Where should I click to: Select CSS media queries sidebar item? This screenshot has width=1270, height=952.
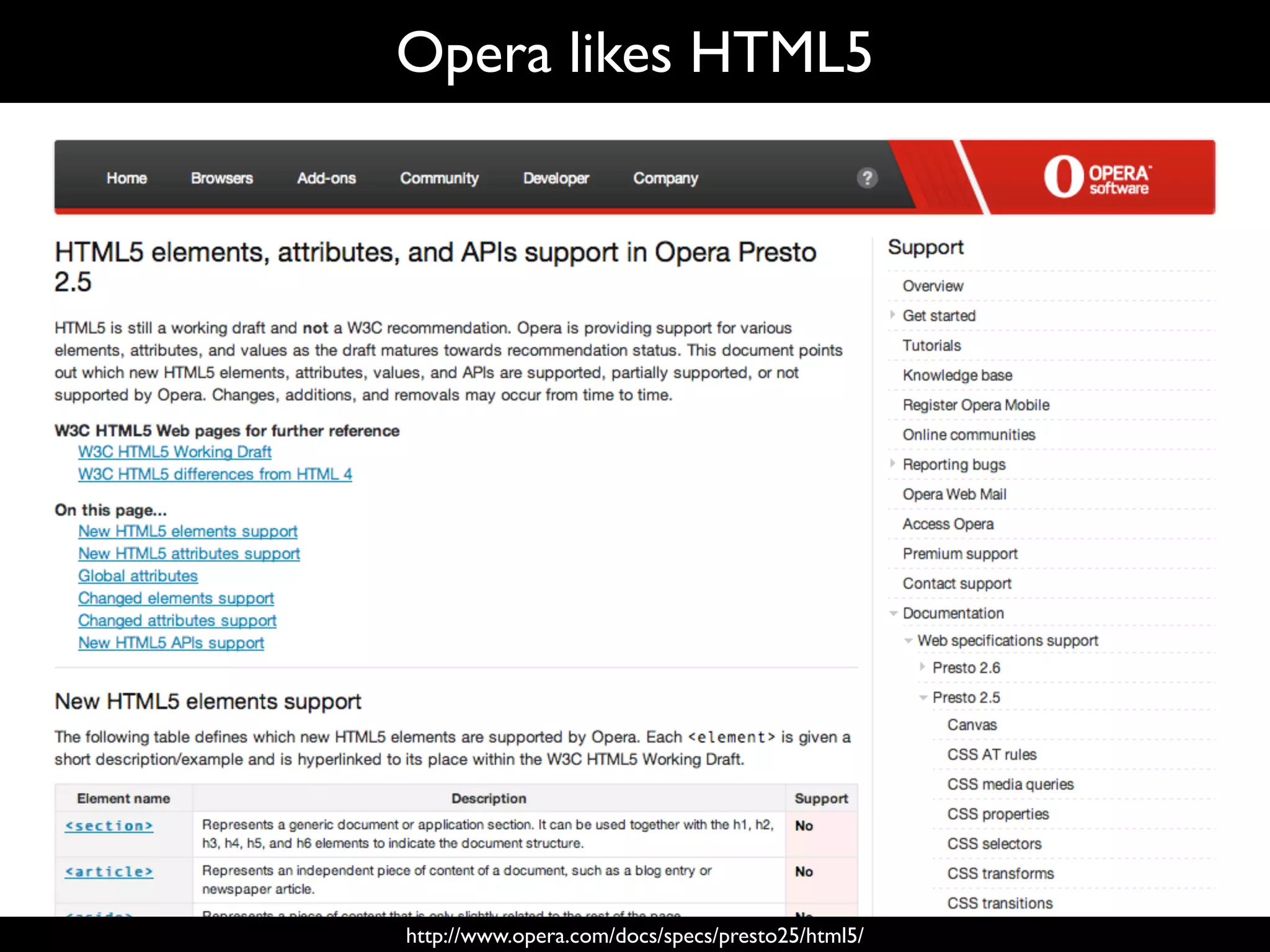click(1010, 784)
